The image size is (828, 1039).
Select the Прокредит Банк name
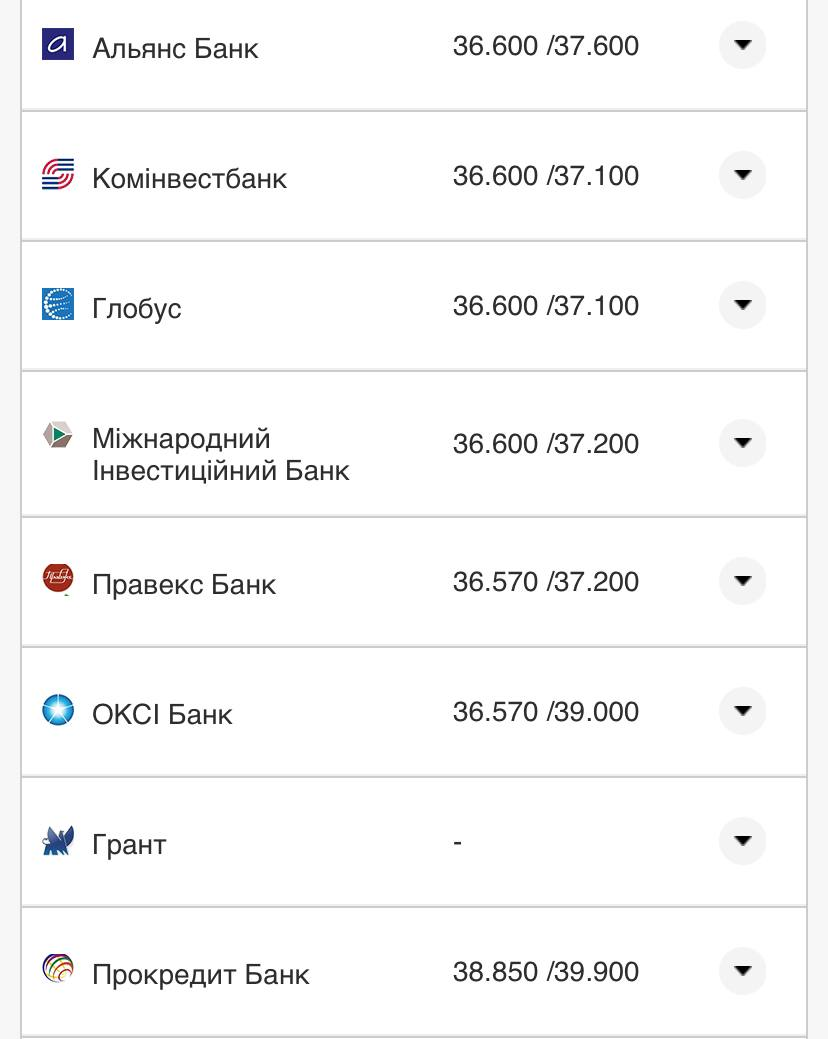click(x=201, y=974)
